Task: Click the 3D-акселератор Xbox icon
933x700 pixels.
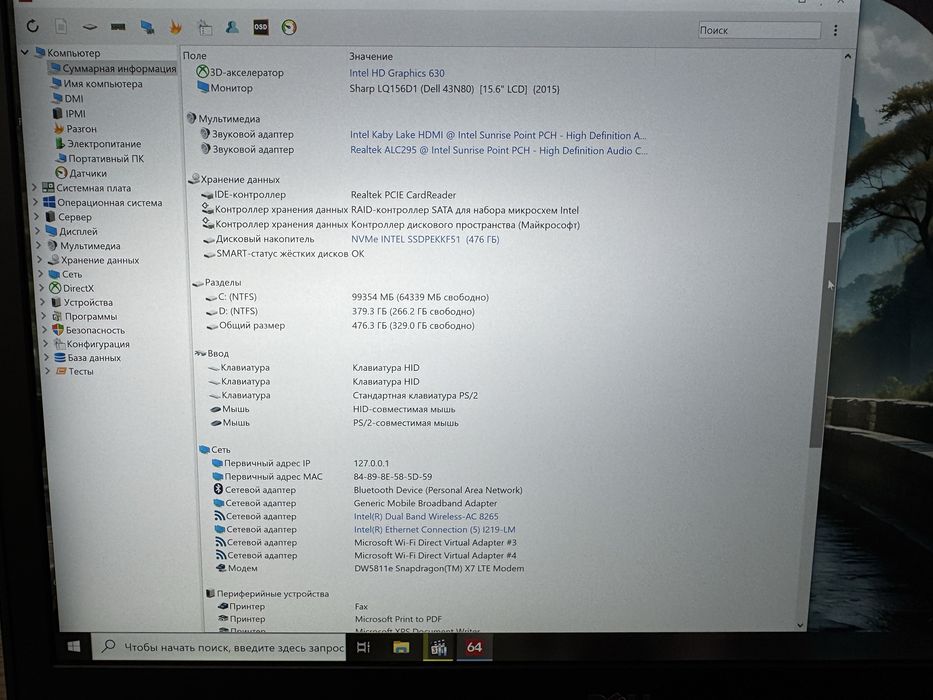Action: [202, 72]
